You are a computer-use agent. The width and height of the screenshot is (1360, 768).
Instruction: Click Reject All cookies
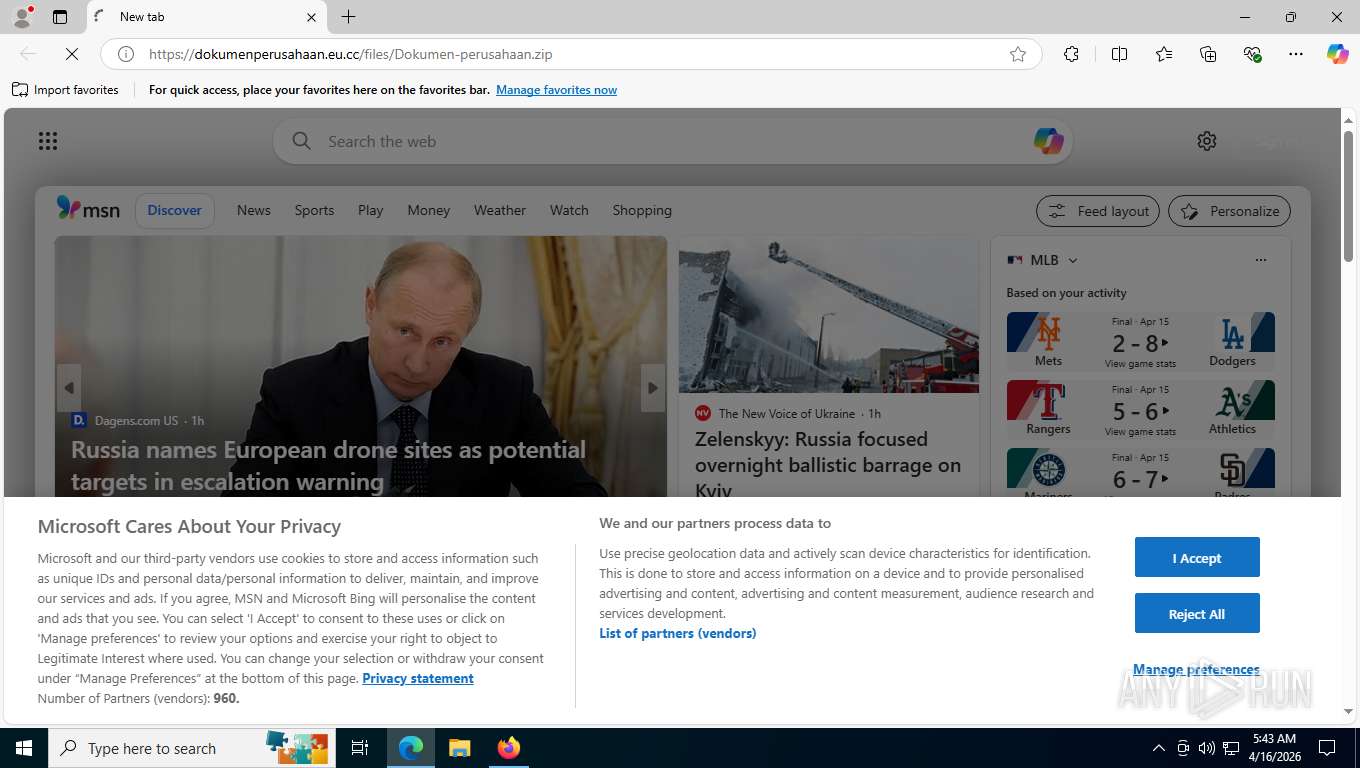click(1197, 613)
